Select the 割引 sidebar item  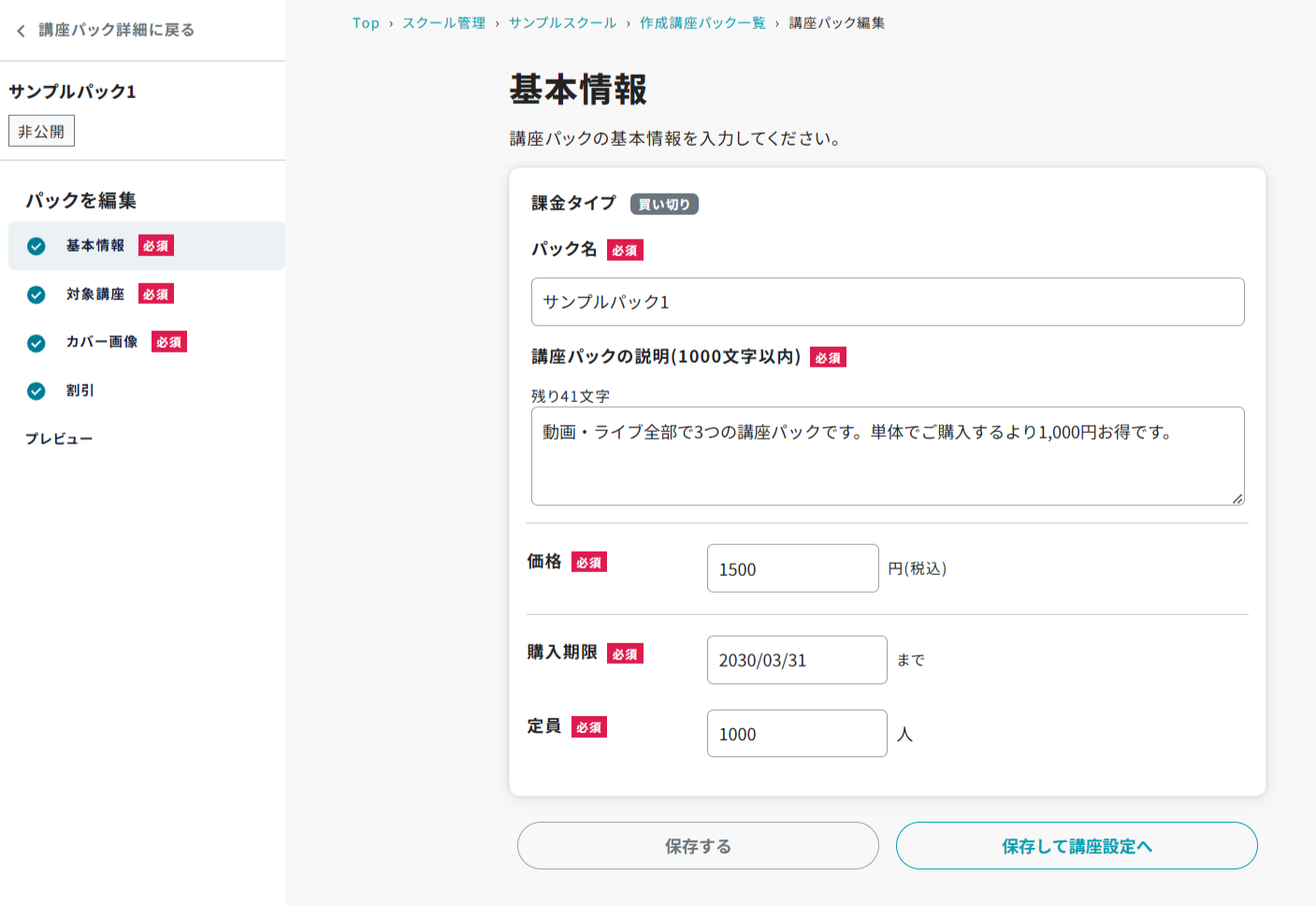coord(80,391)
